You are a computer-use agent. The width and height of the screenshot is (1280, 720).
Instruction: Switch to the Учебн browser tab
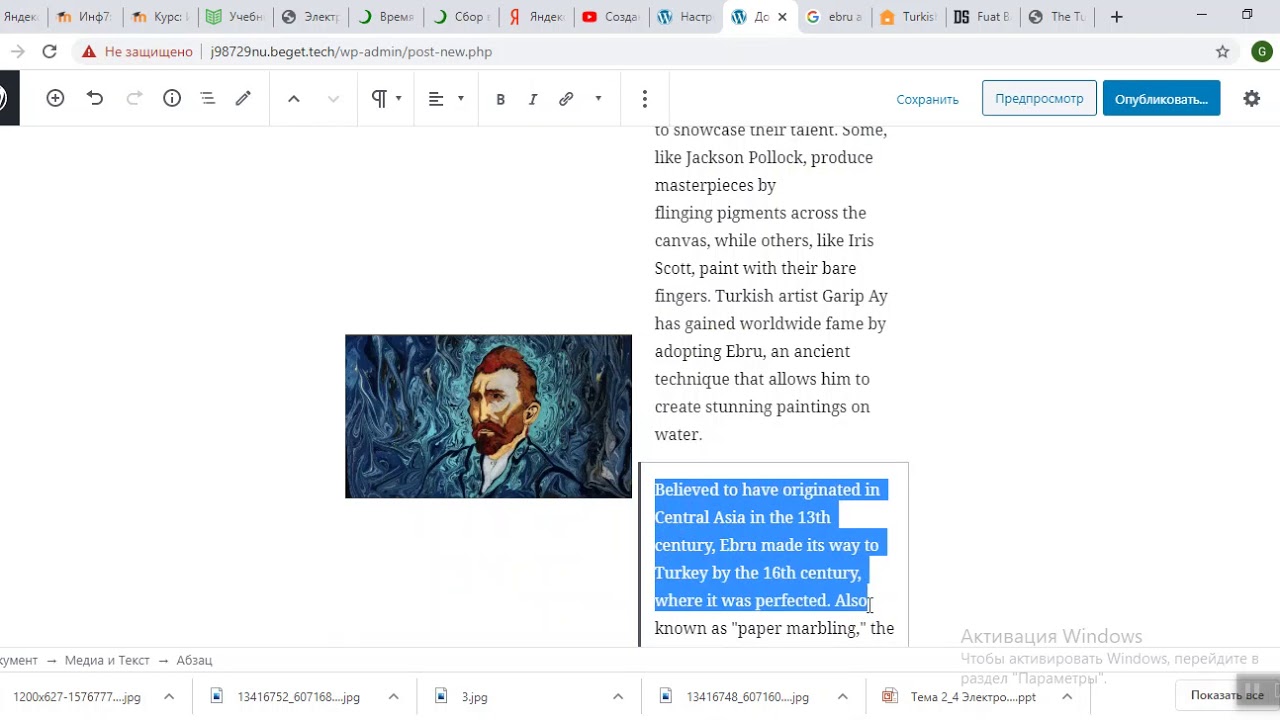(x=235, y=17)
